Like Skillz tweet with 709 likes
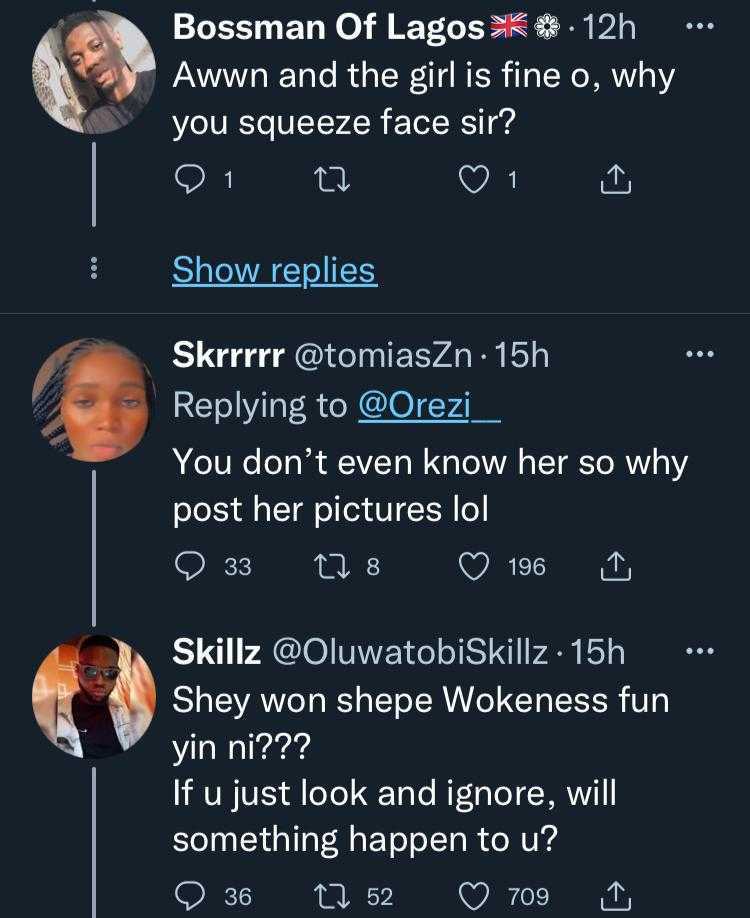Image resolution: width=750 pixels, height=918 pixels. pos(471,895)
